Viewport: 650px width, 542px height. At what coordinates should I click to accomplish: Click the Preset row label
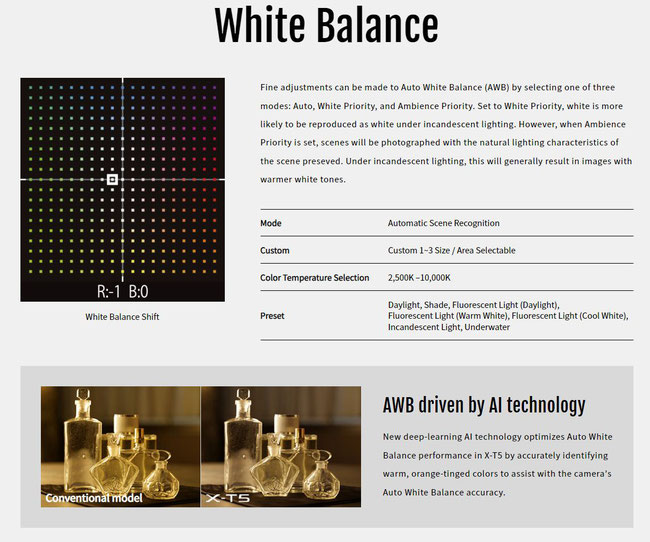[272, 316]
